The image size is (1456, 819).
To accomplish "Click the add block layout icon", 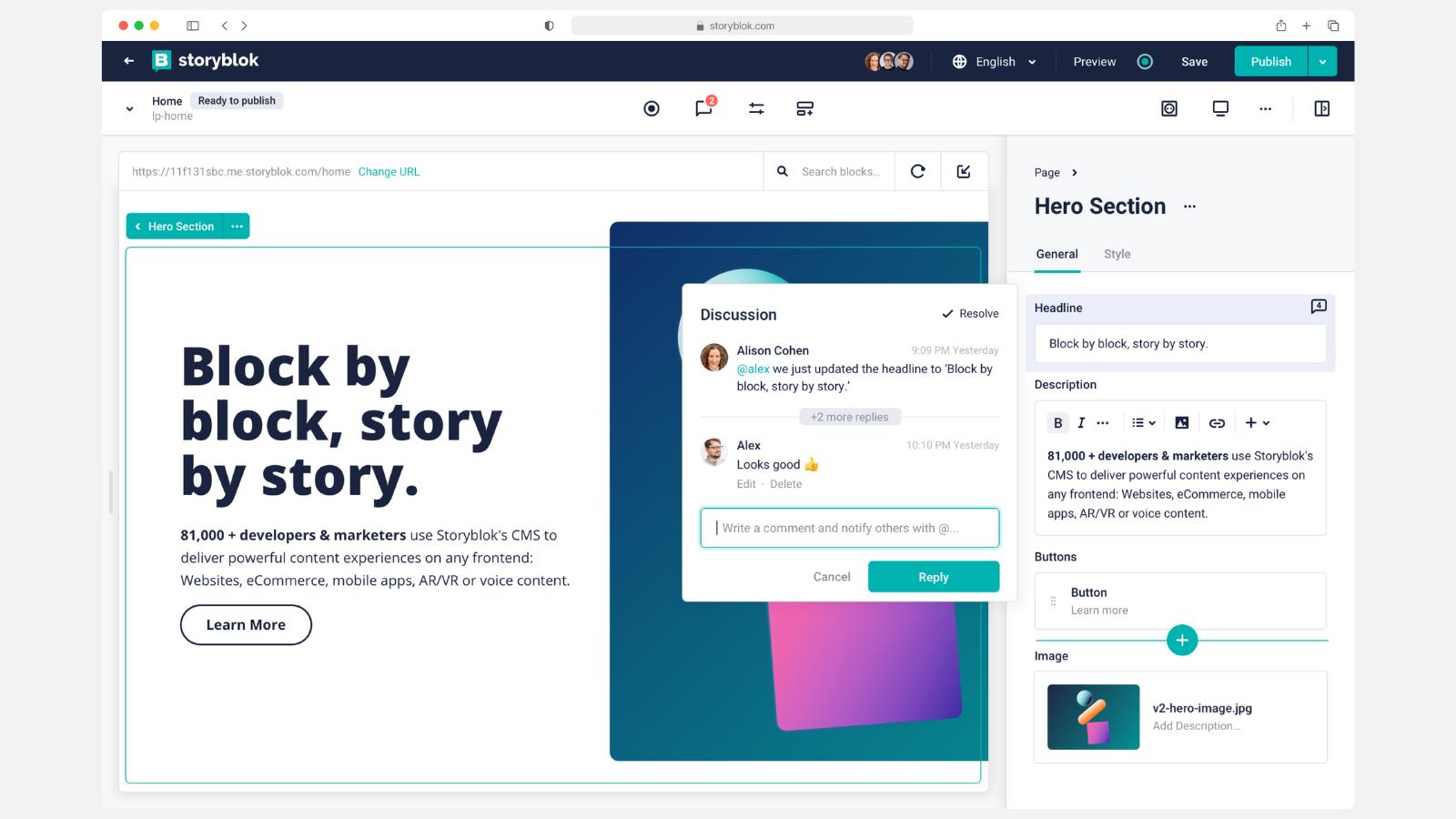I will pos(805,108).
